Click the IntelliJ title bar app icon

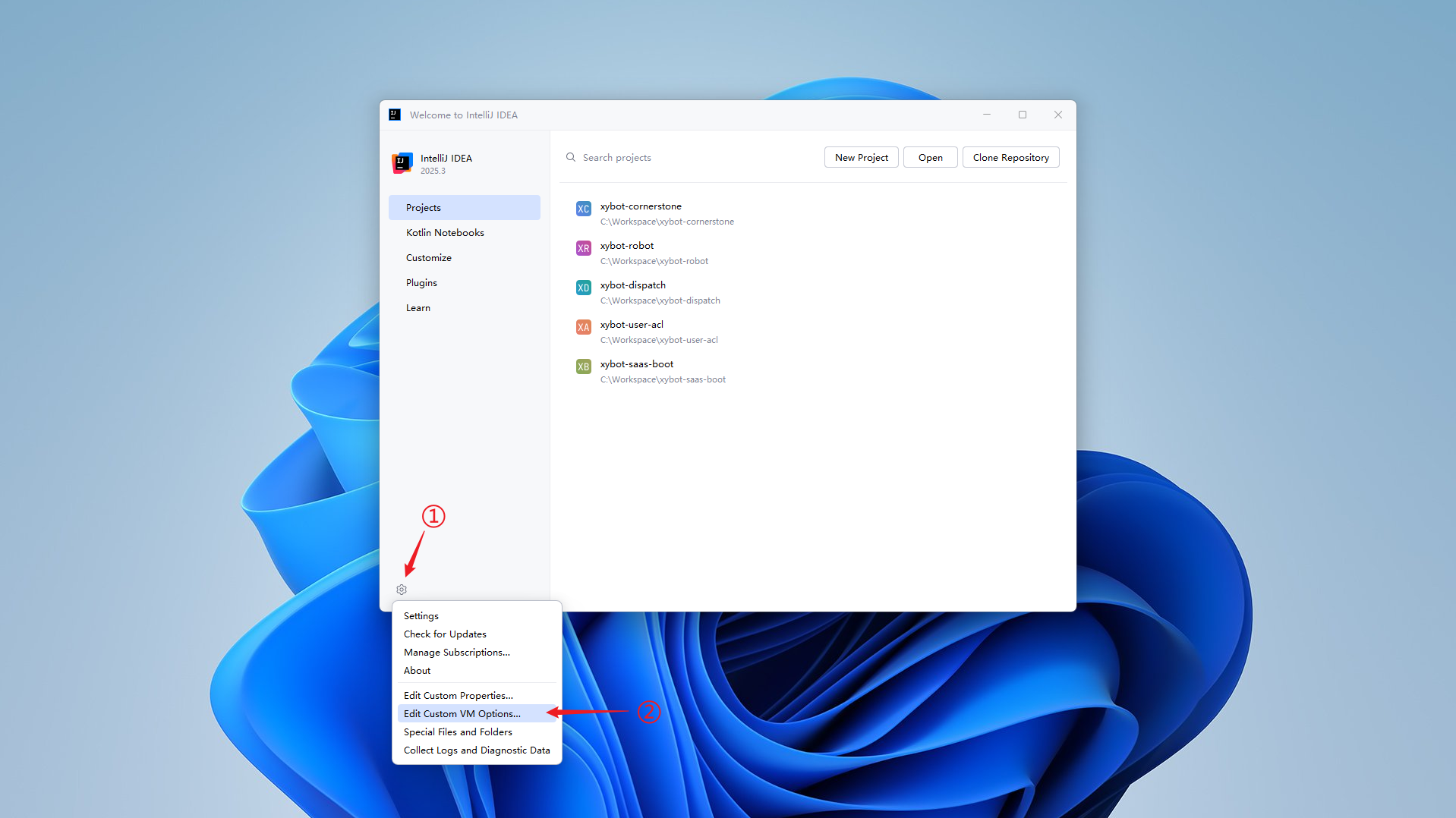[395, 115]
